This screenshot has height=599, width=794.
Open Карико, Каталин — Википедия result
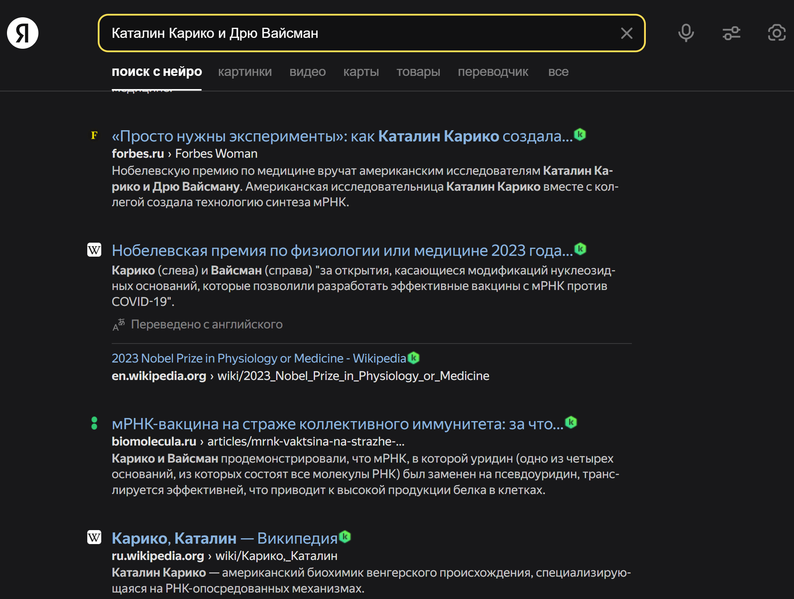pyautogui.click(x=224, y=538)
